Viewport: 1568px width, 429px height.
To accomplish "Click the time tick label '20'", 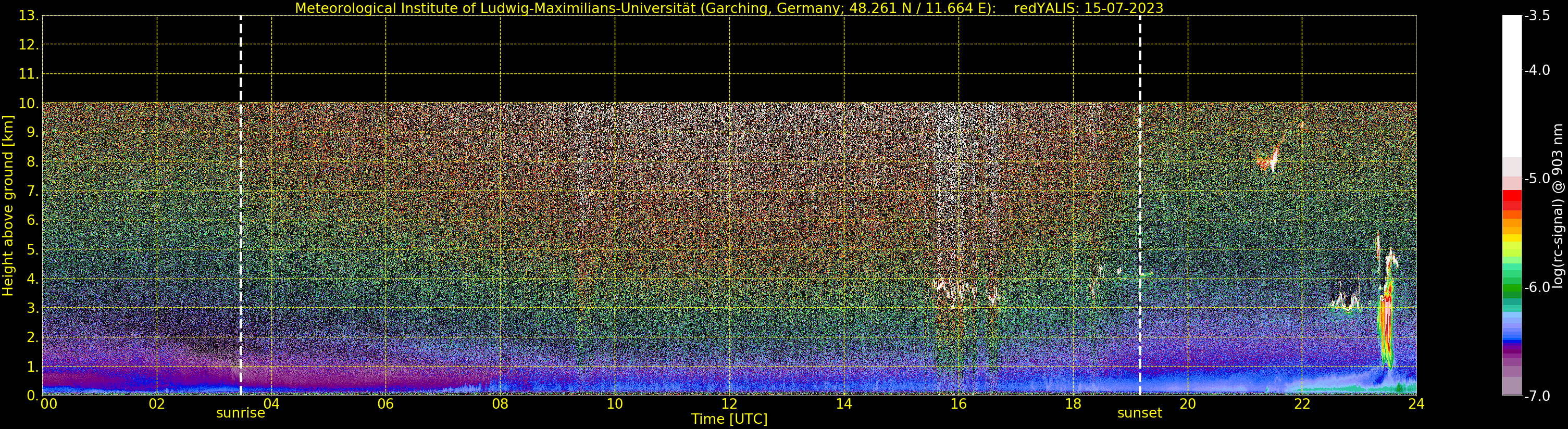I will (x=1188, y=404).
